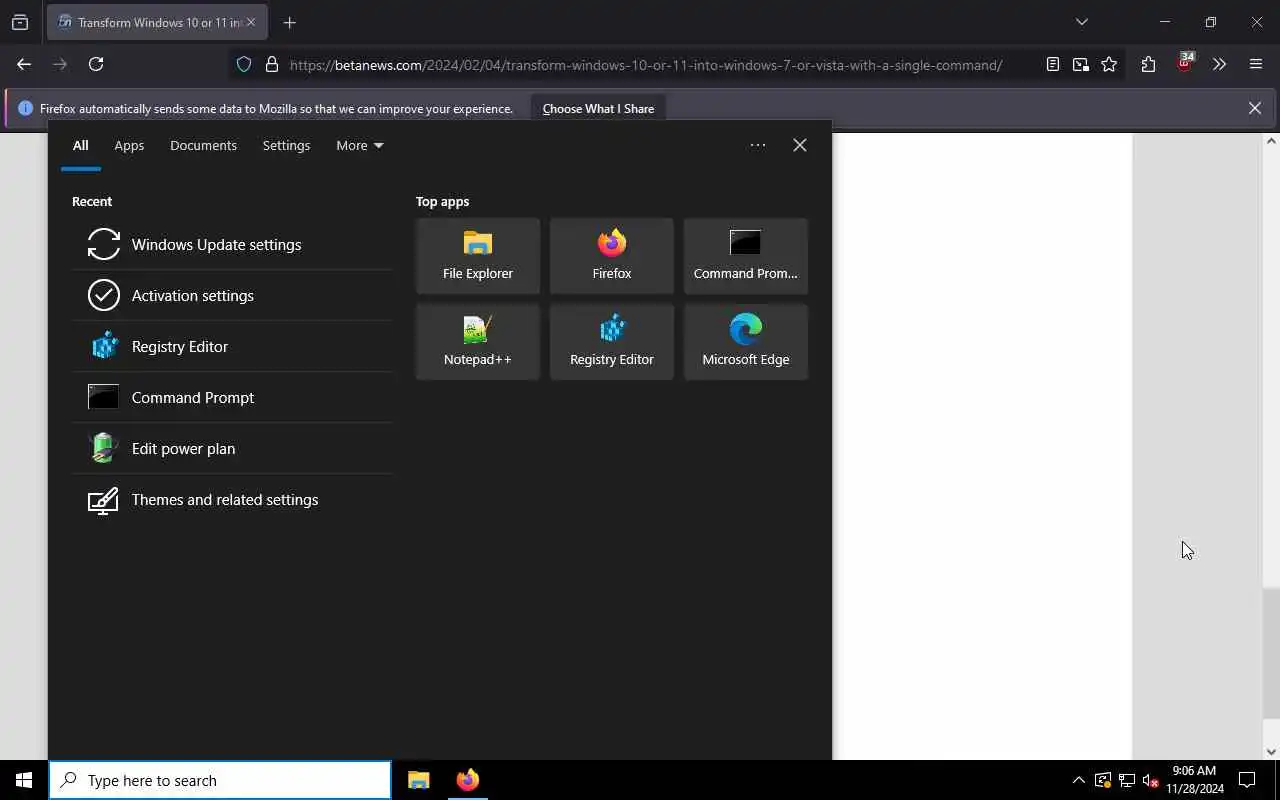This screenshot has height=800, width=1280.
Task: Toggle Firefox reader view
Action: 1053,64
